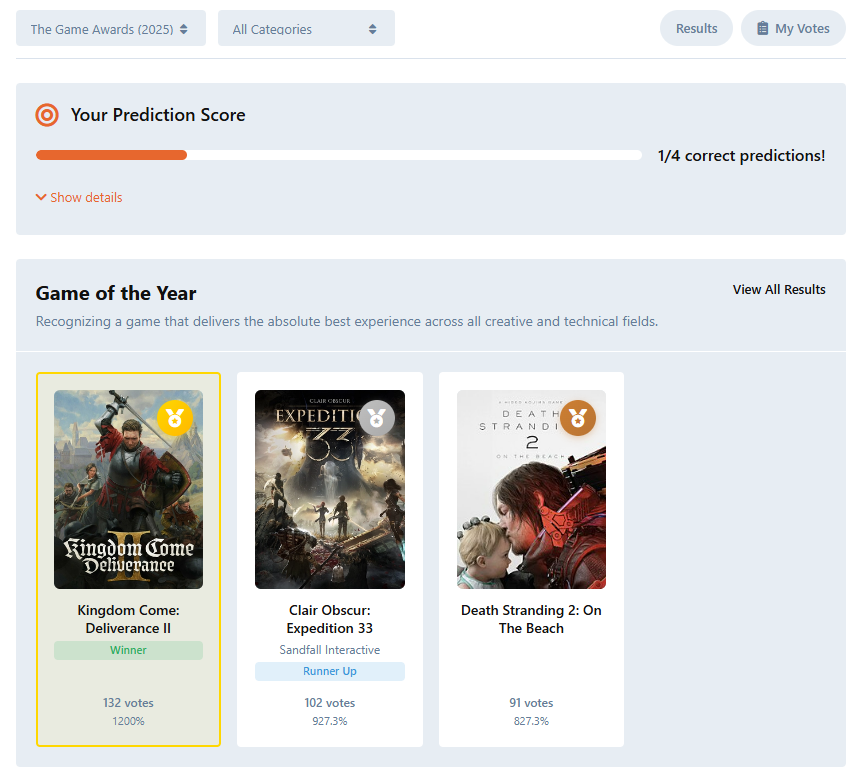Click the green Winner badge

128,650
